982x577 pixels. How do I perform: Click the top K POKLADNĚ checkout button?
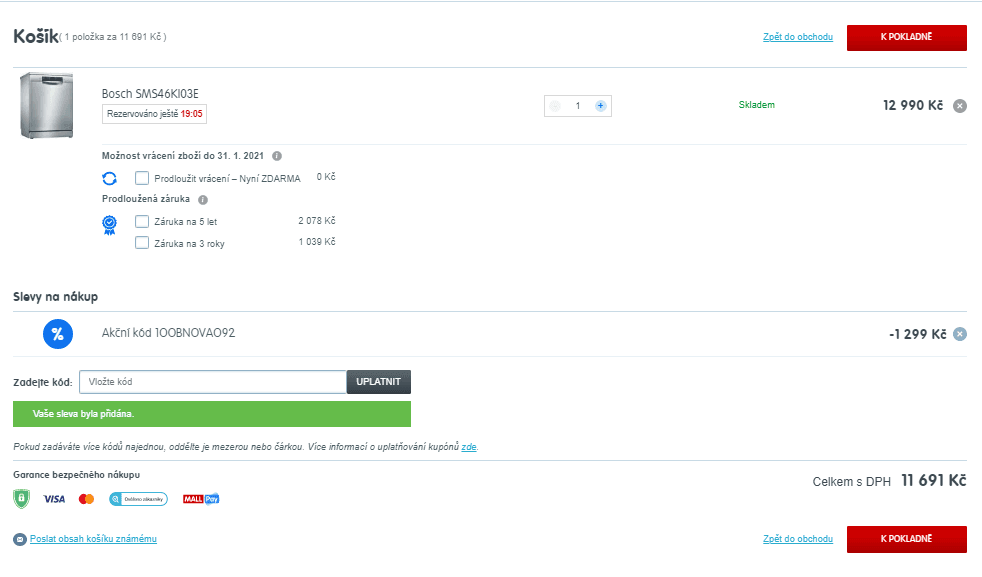click(x=906, y=38)
